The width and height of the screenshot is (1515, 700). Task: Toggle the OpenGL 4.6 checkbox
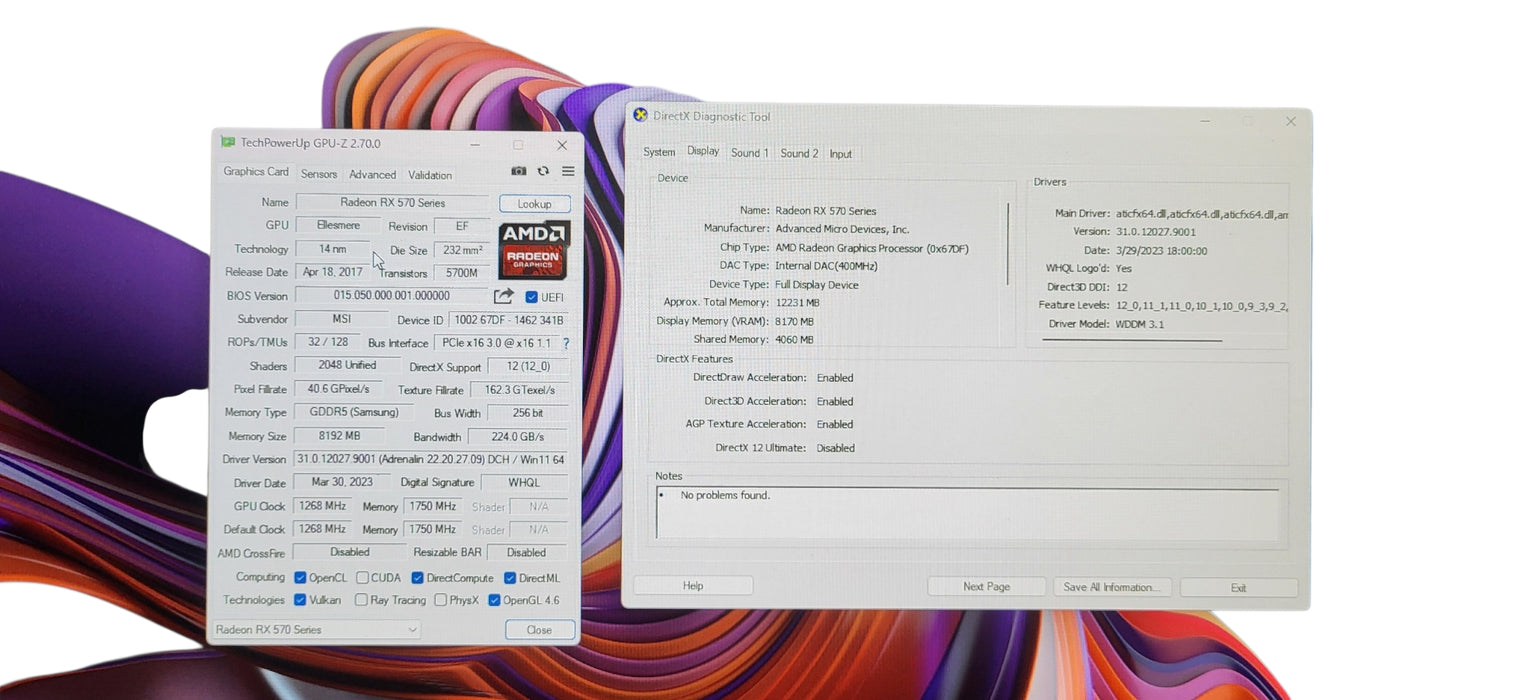click(x=494, y=600)
